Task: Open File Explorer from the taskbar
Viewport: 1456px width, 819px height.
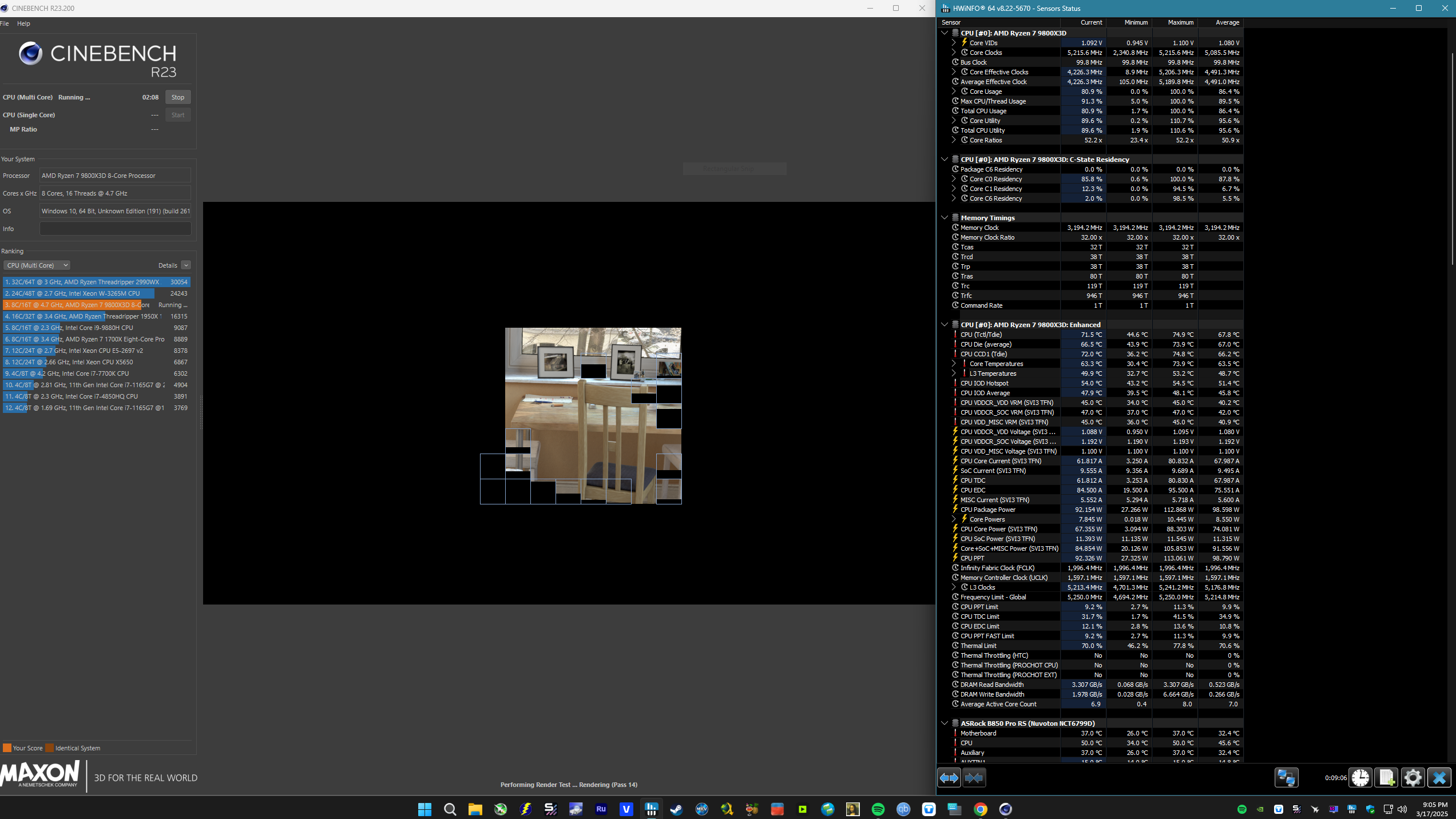Action: point(475,809)
